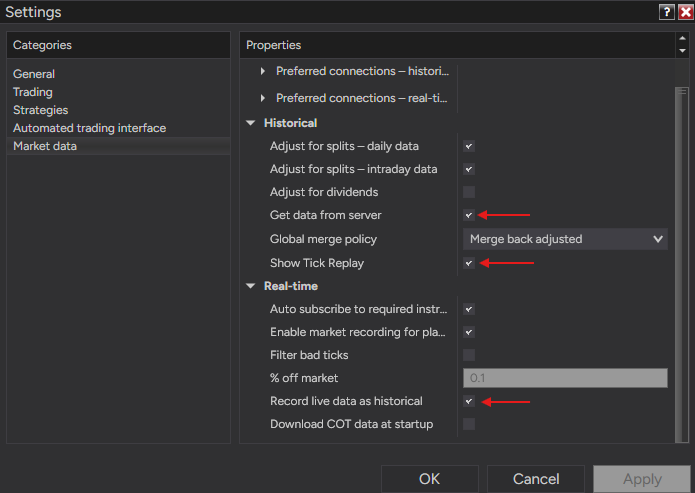Uncheck Record live data as historical
This screenshot has height=493, width=695.
coord(469,401)
